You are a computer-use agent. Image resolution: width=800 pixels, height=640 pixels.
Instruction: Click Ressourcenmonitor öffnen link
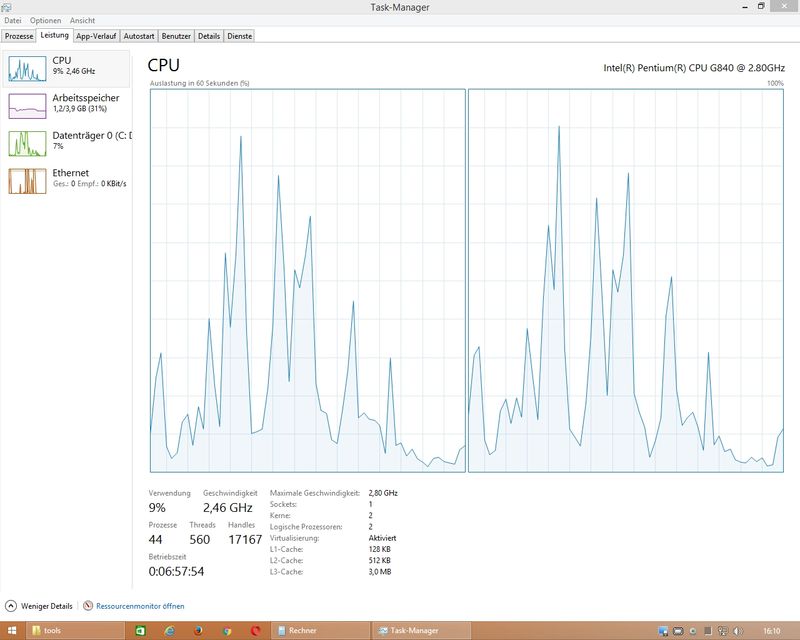(x=140, y=606)
